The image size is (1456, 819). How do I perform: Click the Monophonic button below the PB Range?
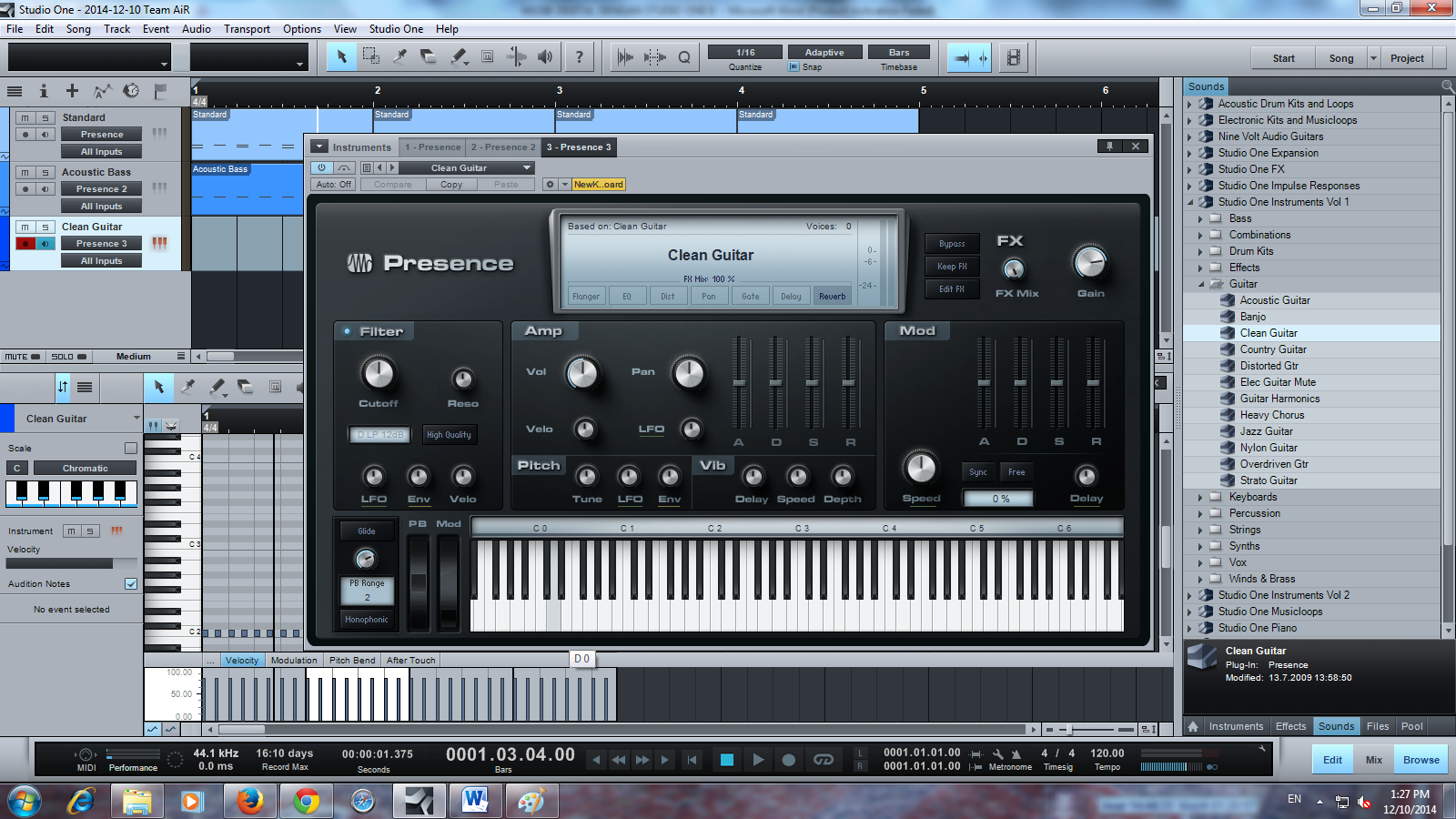(367, 620)
